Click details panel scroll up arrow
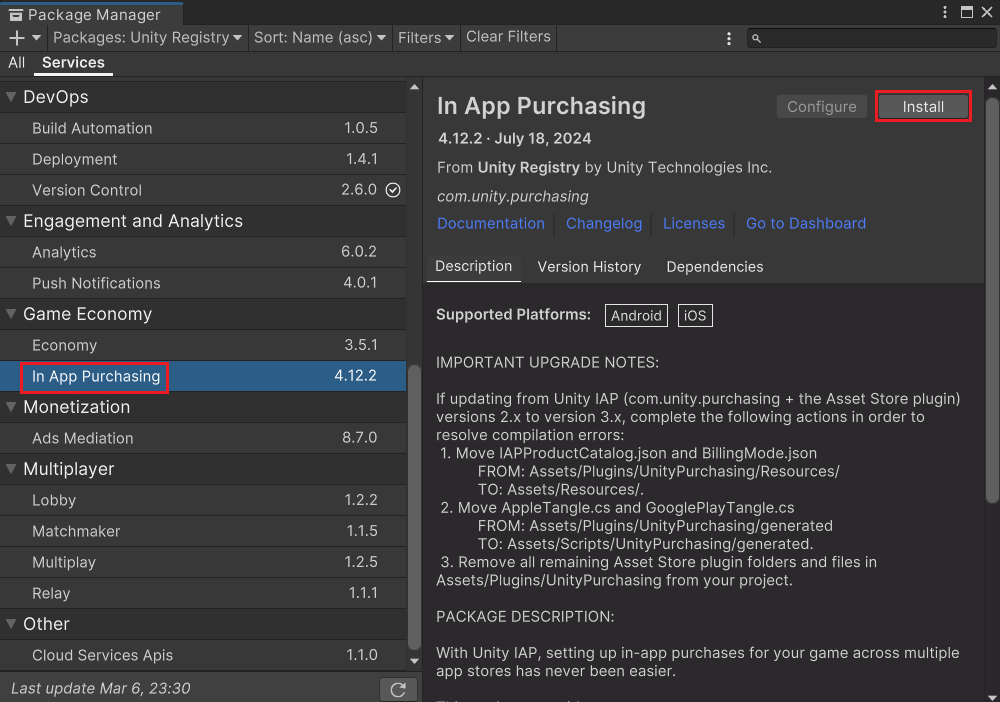This screenshot has width=1000, height=702. click(x=992, y=87)
